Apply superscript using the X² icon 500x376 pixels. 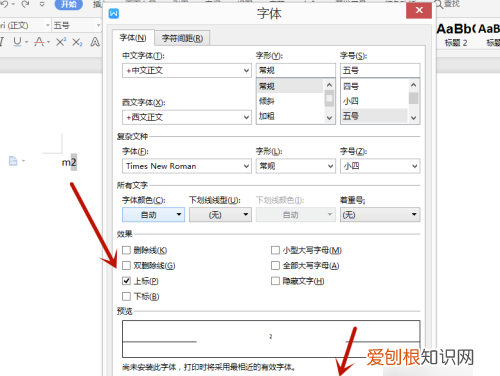[x=61, y=42]
